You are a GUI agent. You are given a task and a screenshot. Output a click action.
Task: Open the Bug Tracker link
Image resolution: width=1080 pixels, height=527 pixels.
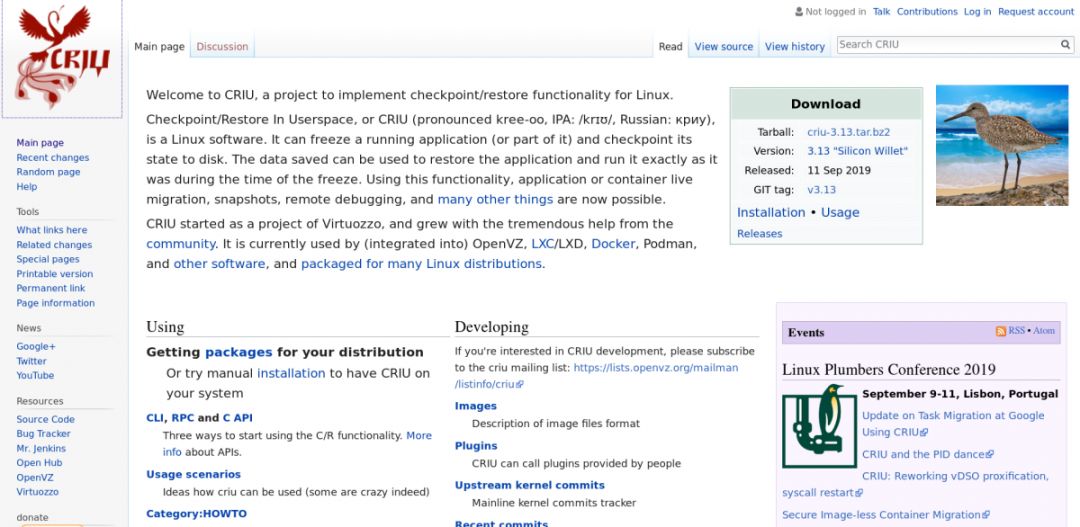pyautogui.click(x=43, y=433)
